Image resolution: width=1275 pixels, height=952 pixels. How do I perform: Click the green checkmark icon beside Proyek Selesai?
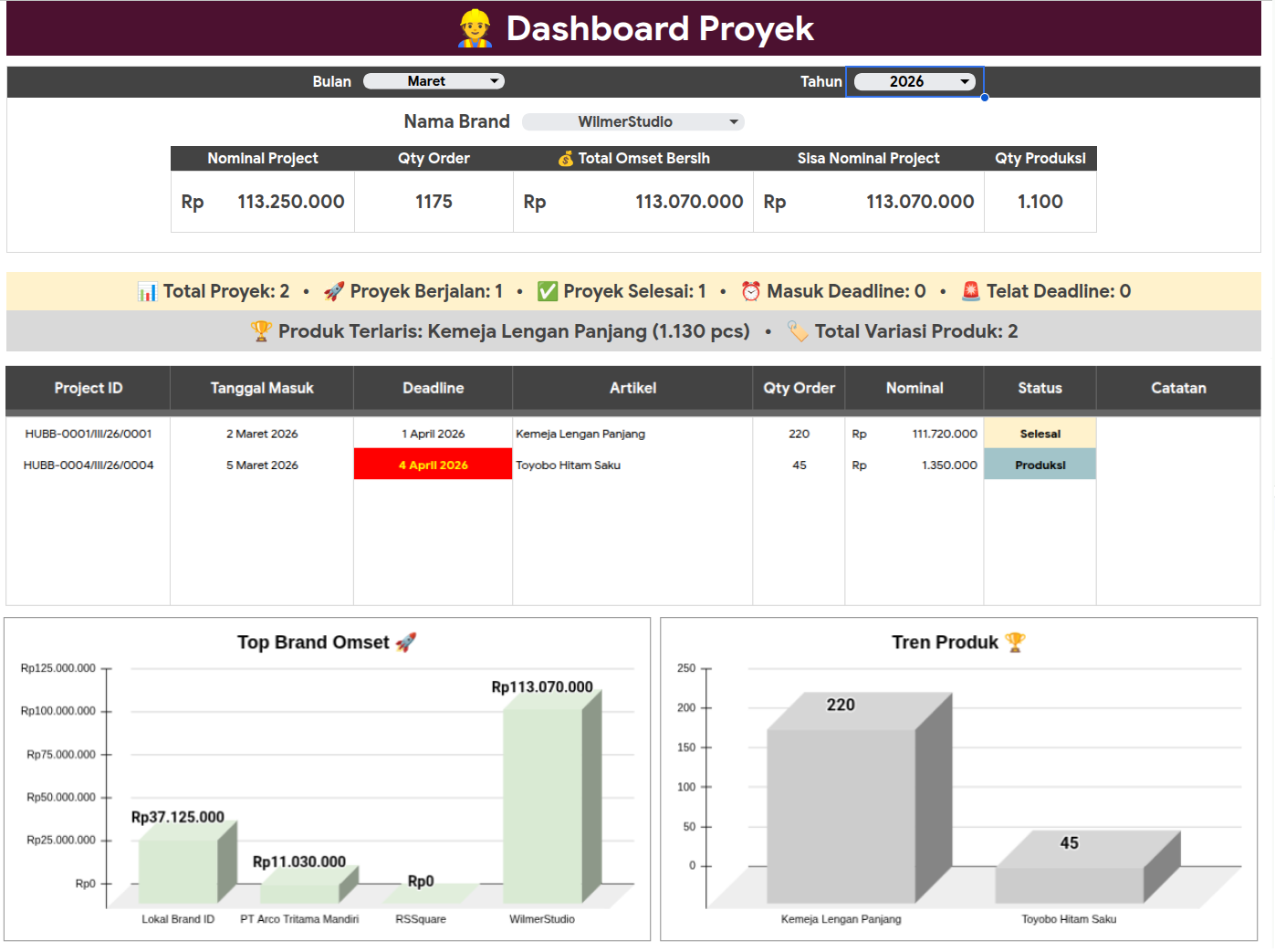click(x=548, y=291)
